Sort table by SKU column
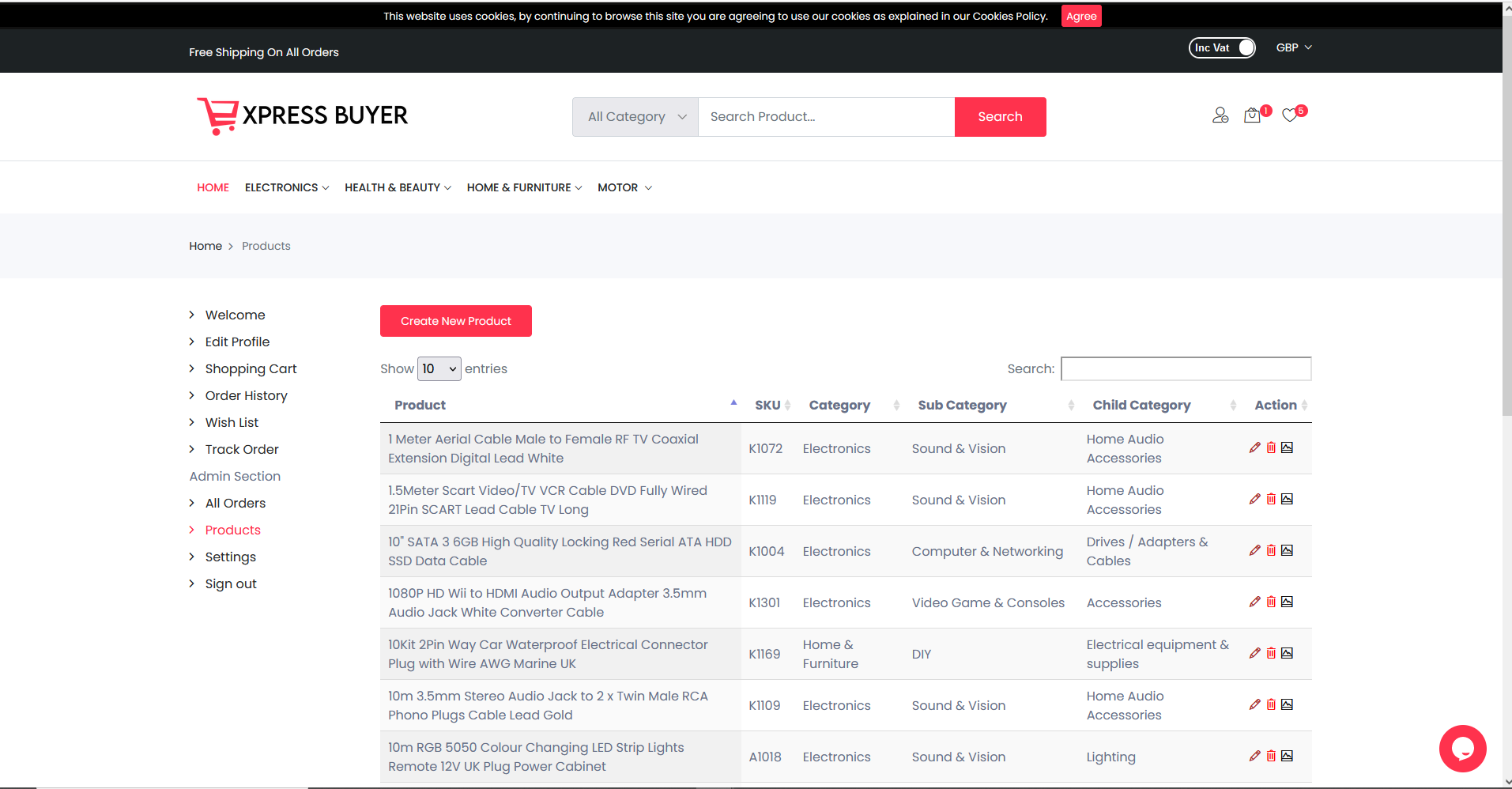The width and height of the screenshot is (1512, 789). tap(767, 406)
